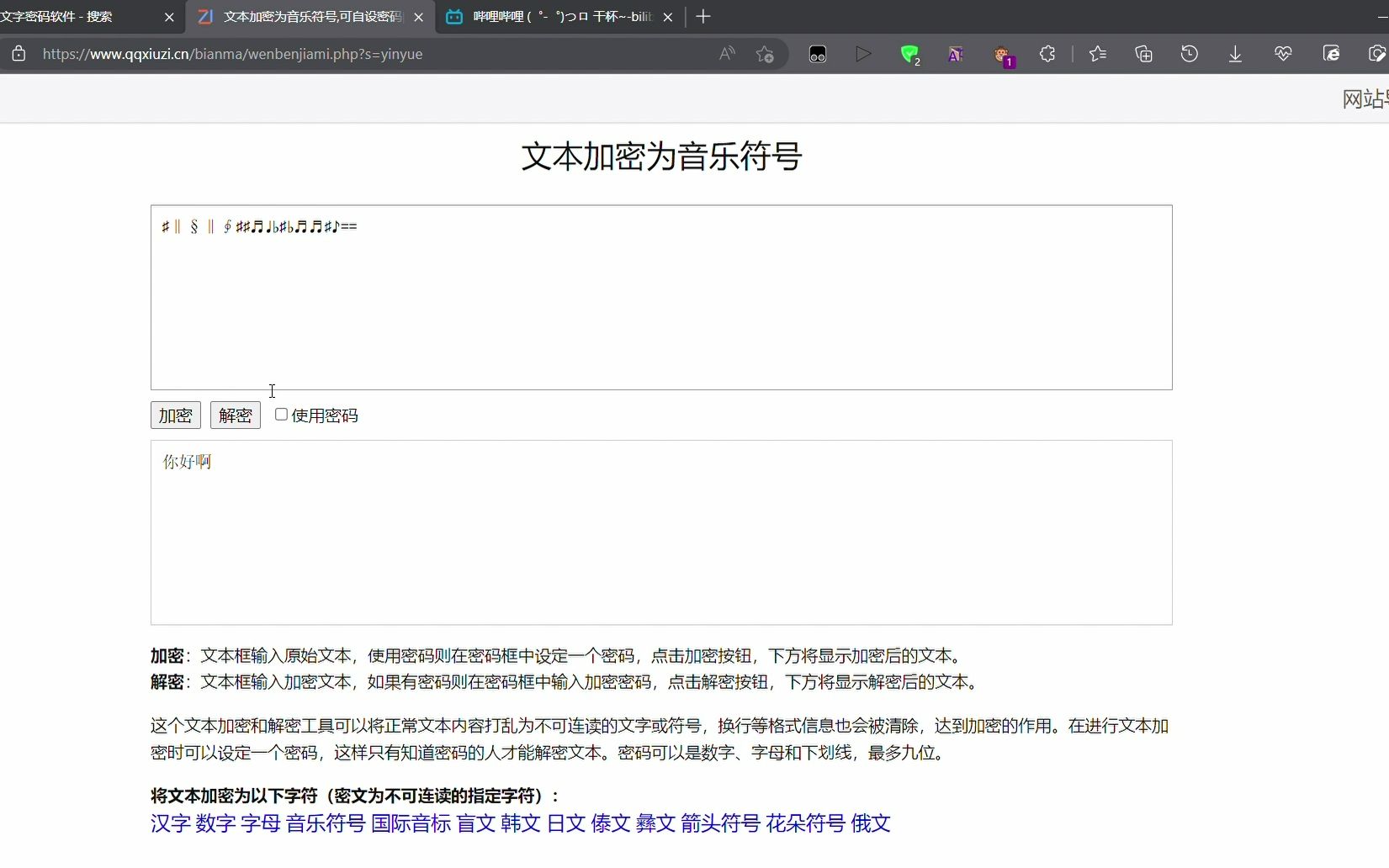The width and height of the screenshot is (1389, 868).
Task: Open the Favorites list icon
Action: tap(1097, 54)
